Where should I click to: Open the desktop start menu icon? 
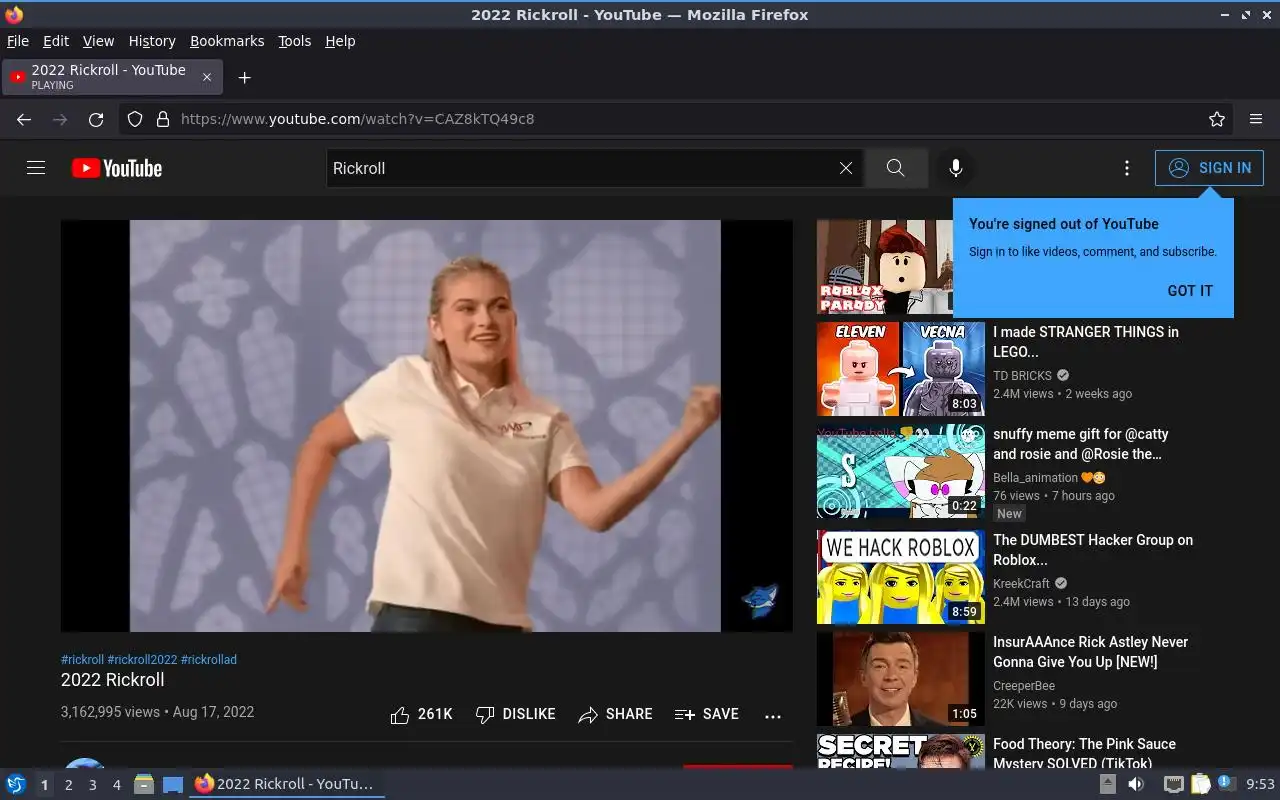tap(16, 784)
